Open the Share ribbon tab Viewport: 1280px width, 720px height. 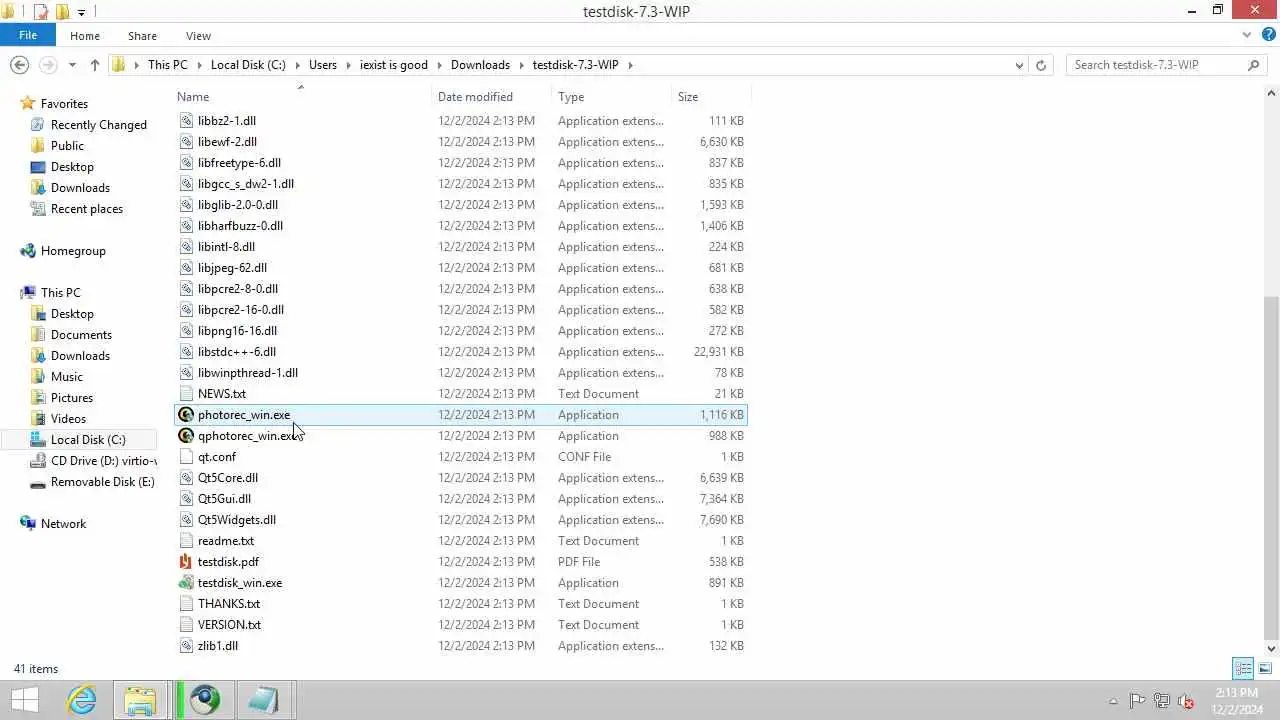click(x=142, y=36)
